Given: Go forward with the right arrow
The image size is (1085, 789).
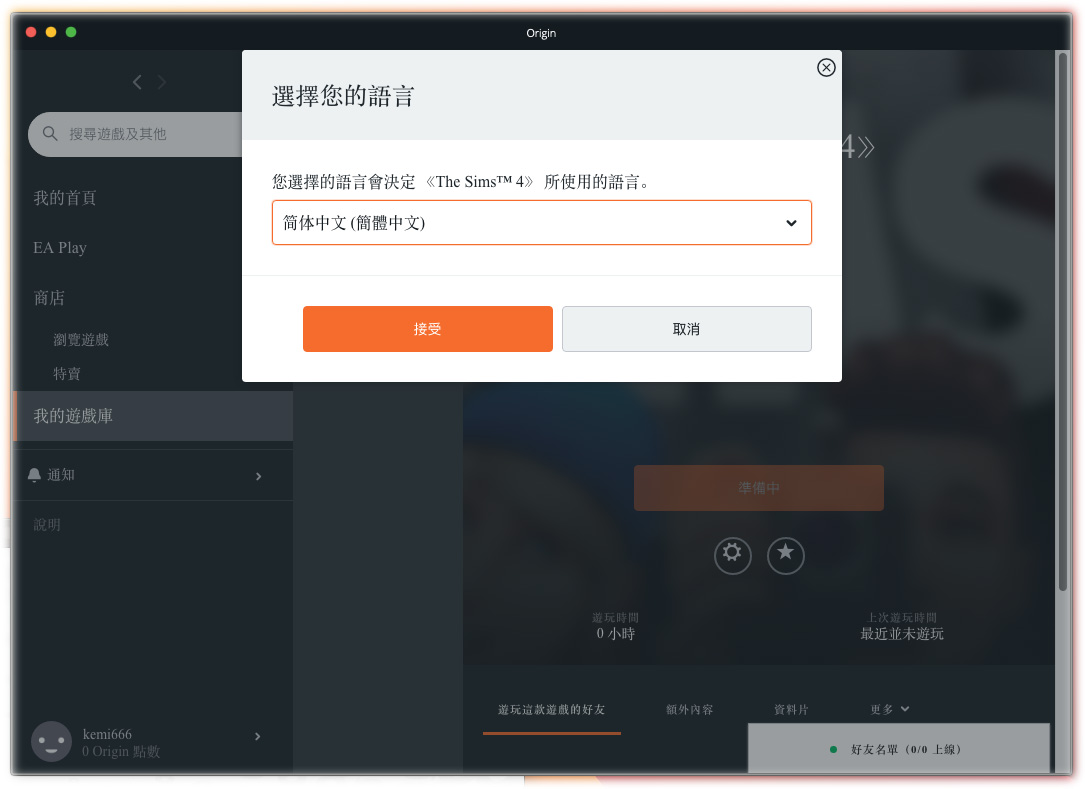Looking at the screenshot, I should tap(162, 82).
